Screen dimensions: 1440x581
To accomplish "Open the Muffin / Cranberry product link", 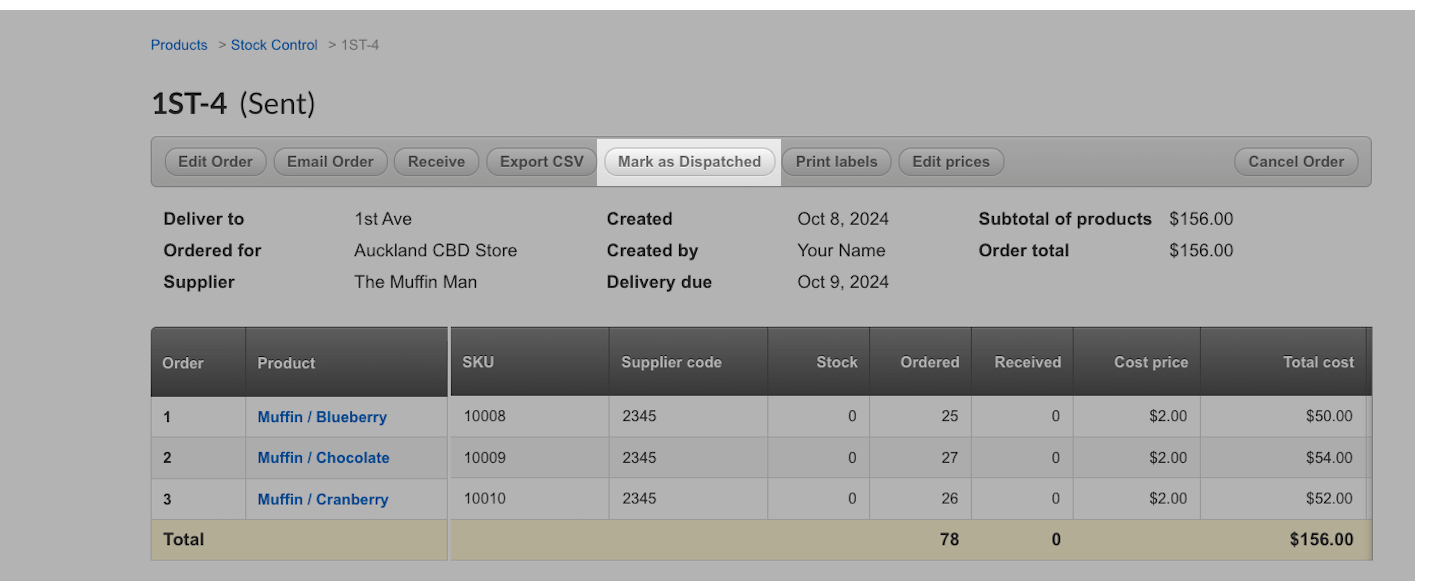I will point(322,499).
